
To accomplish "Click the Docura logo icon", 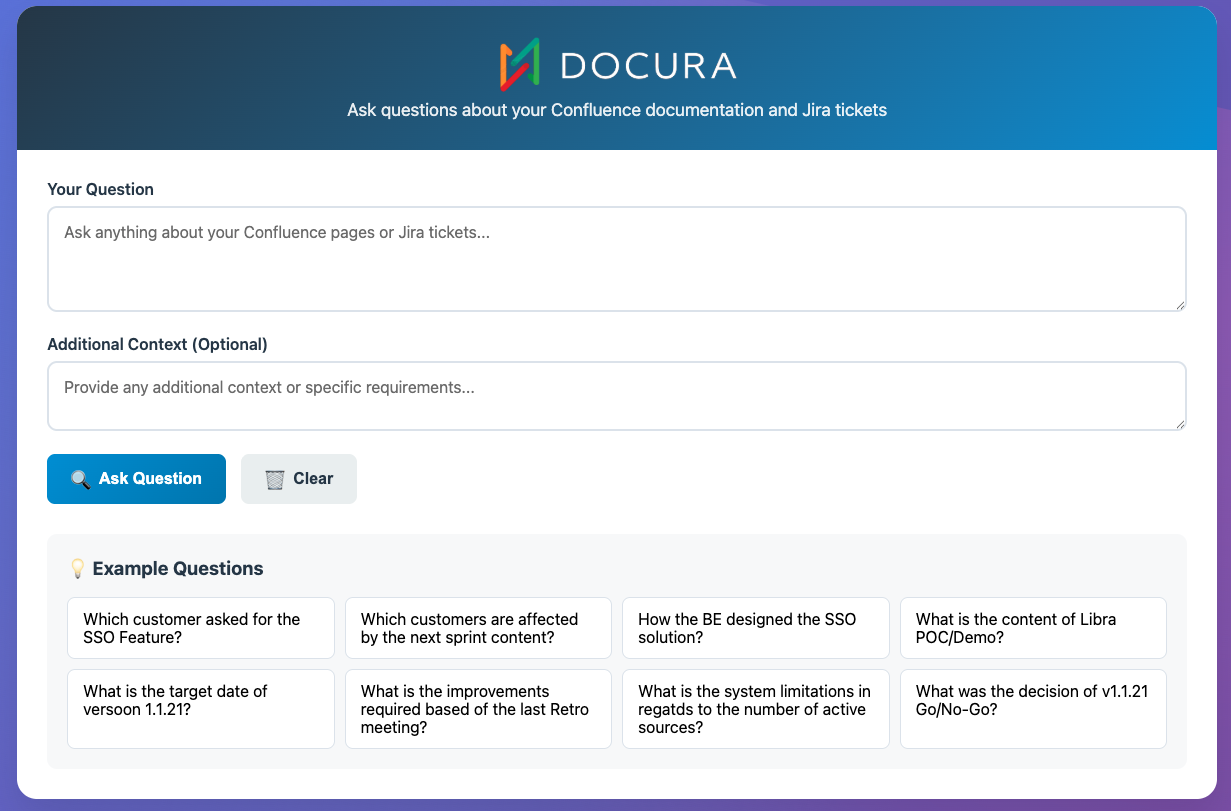I will 520,65.
